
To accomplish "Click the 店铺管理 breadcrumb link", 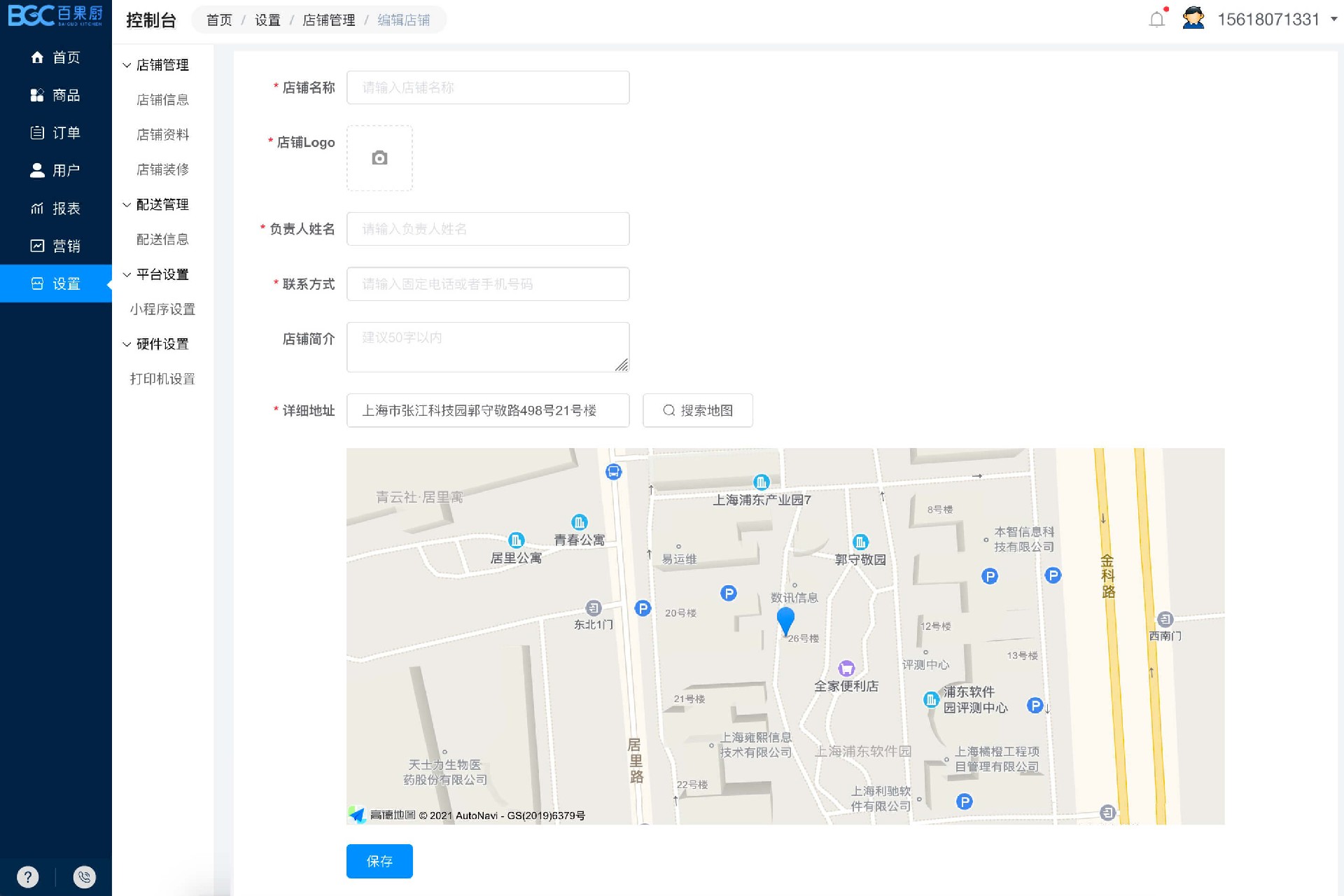I will [329, 20].
